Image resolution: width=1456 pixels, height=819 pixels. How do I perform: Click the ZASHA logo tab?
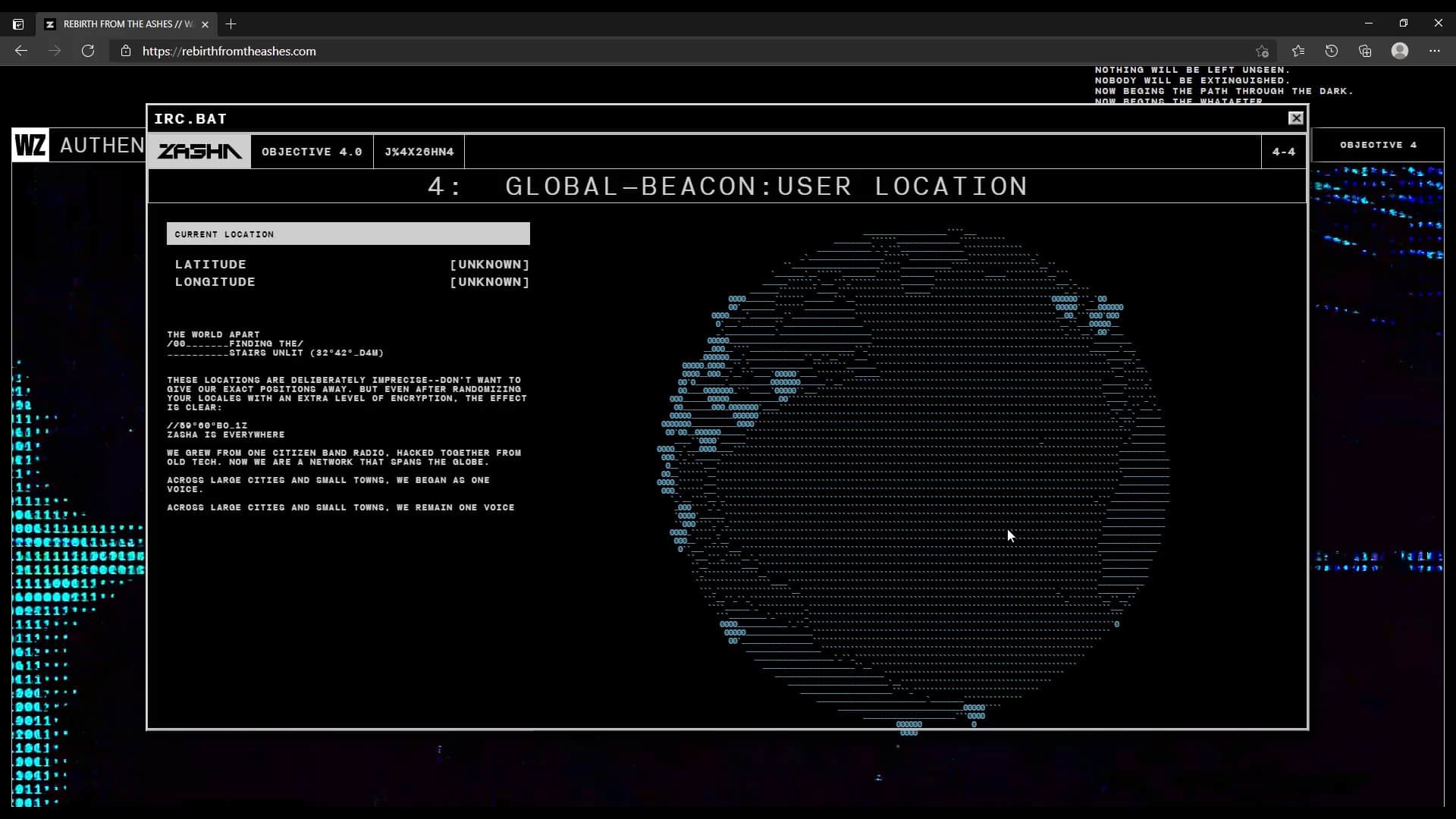click(199, 152)
